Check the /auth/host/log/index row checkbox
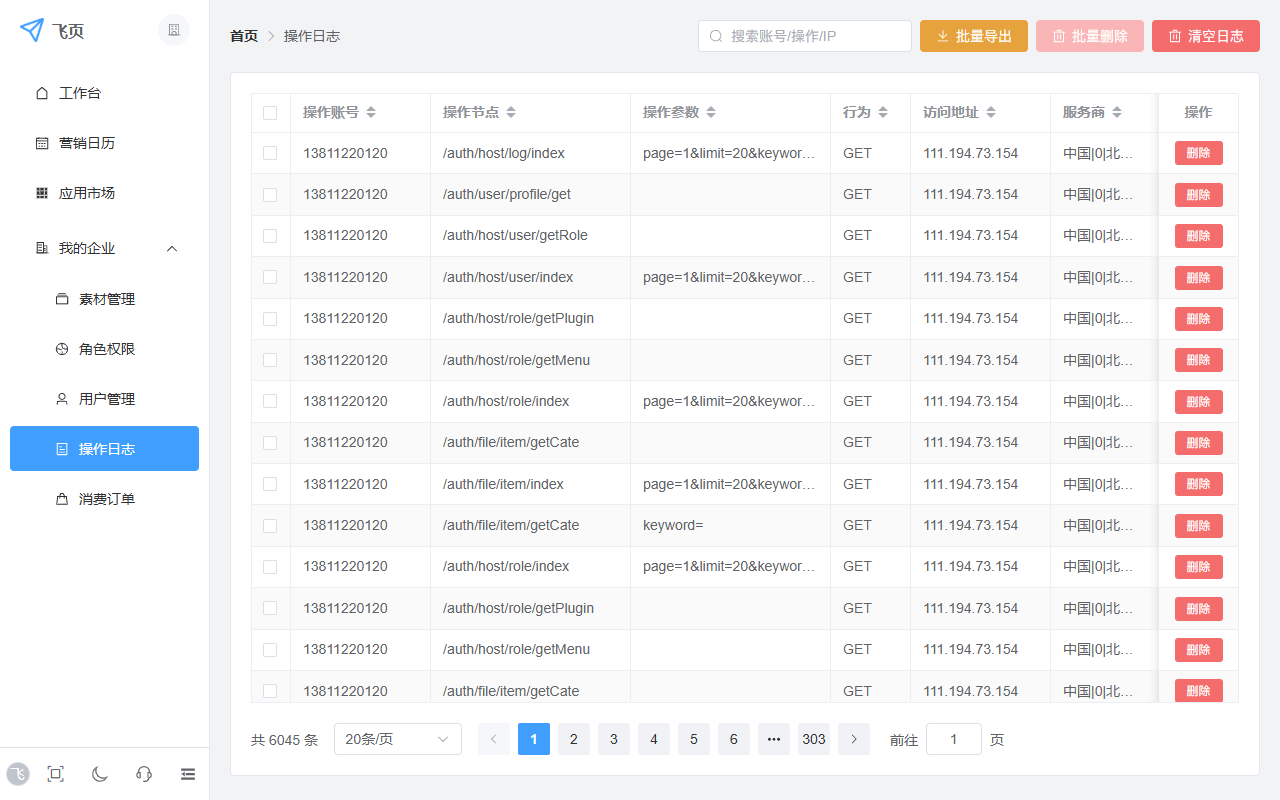The width and height of the screenshot is (1280, 800). click(270, 153)
